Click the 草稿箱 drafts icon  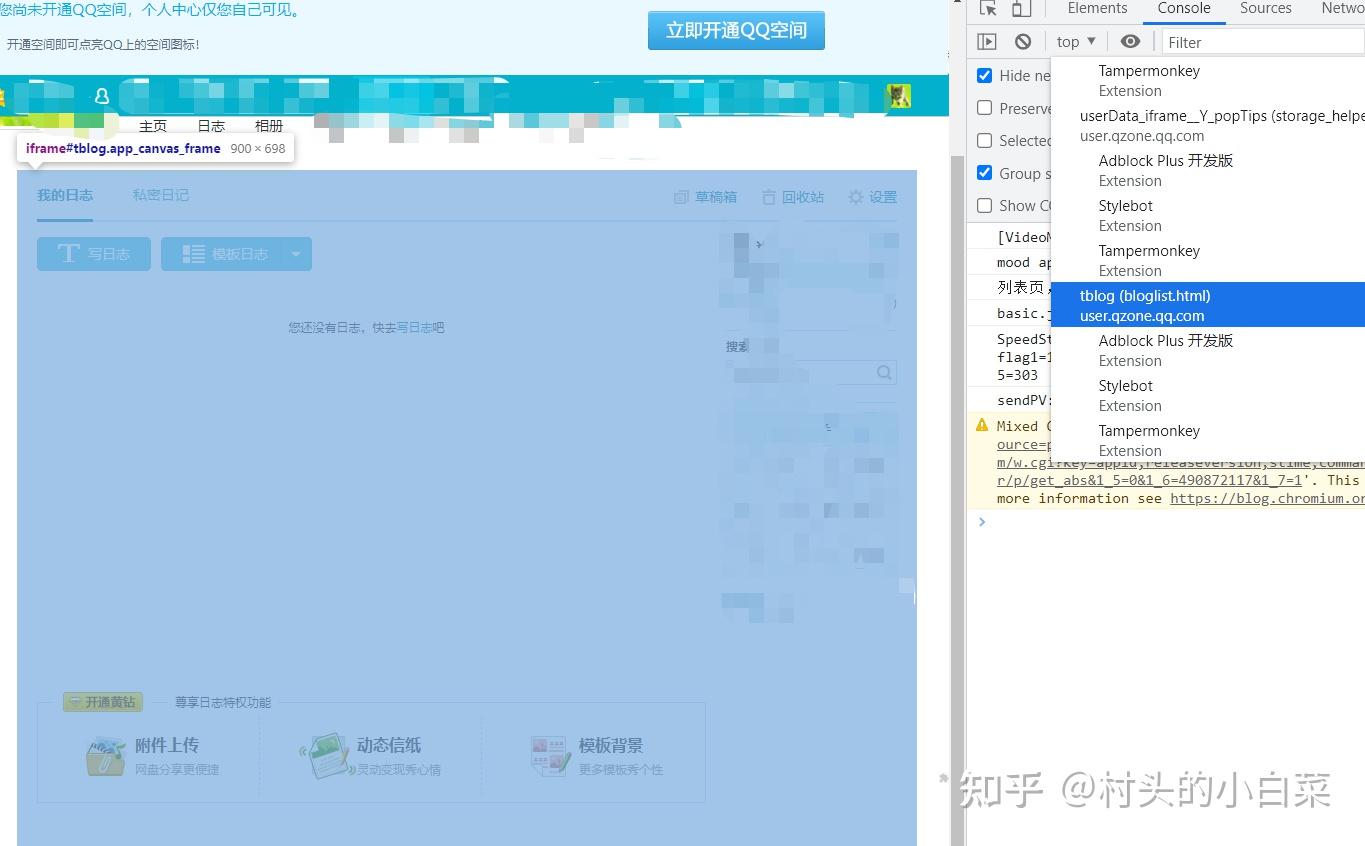[x=681, y=197]
